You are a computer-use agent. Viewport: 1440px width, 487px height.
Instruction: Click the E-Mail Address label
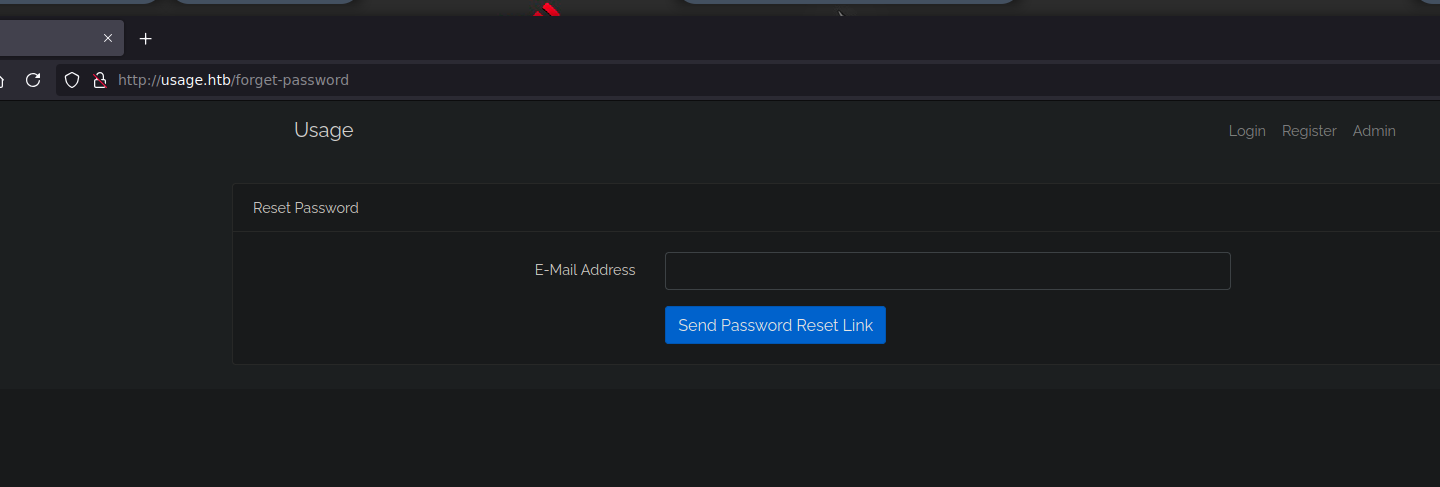point(585,270)
